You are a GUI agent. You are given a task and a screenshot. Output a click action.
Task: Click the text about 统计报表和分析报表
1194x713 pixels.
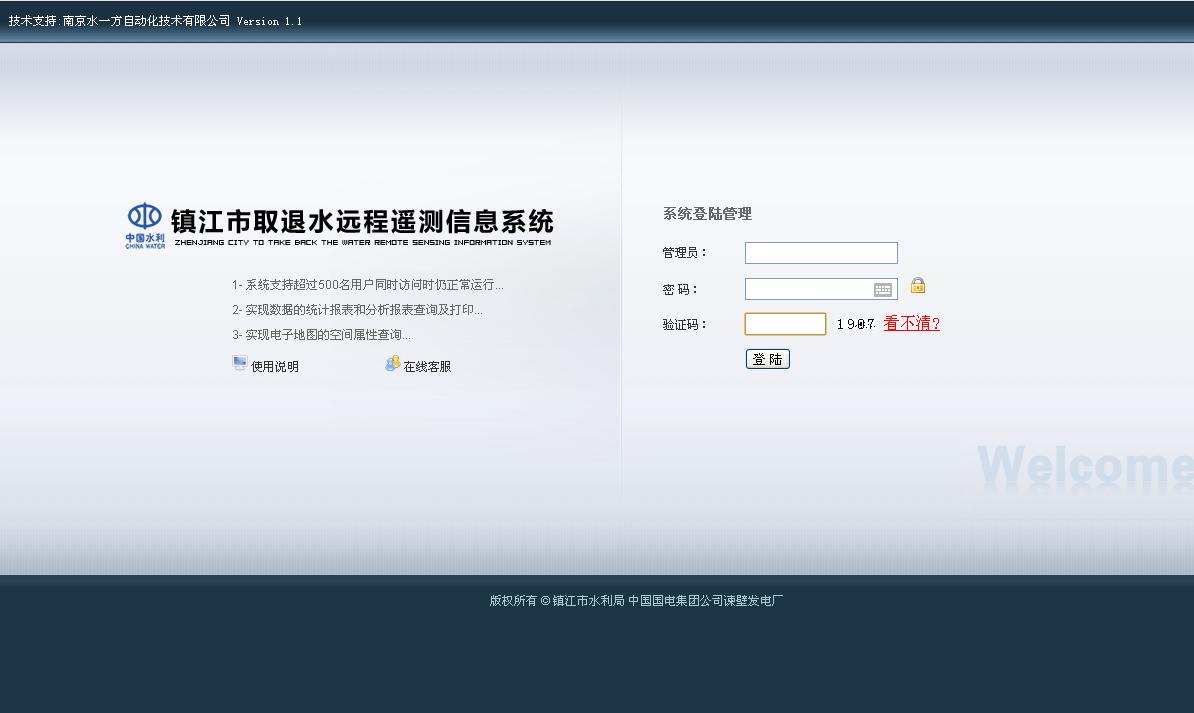point(357,310)
